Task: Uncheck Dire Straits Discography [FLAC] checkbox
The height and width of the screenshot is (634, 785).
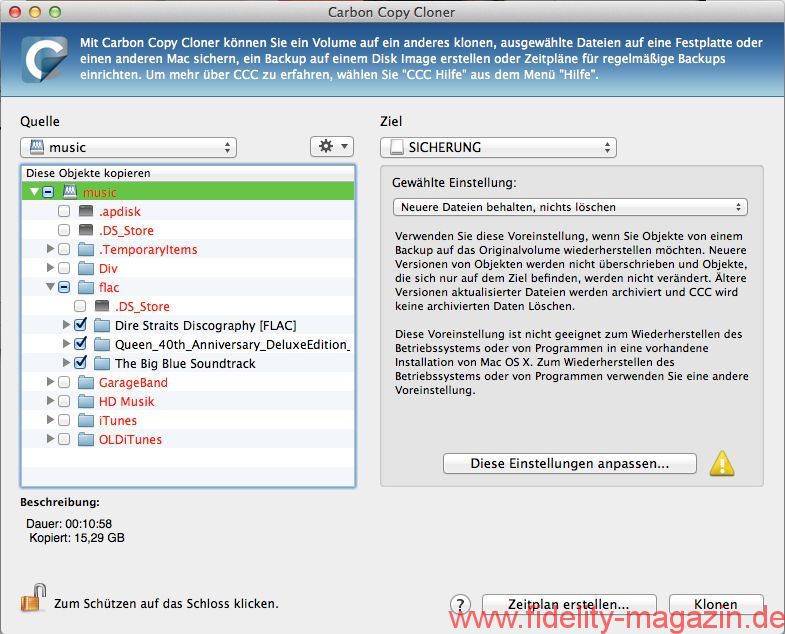Action: tap(81, 326)
